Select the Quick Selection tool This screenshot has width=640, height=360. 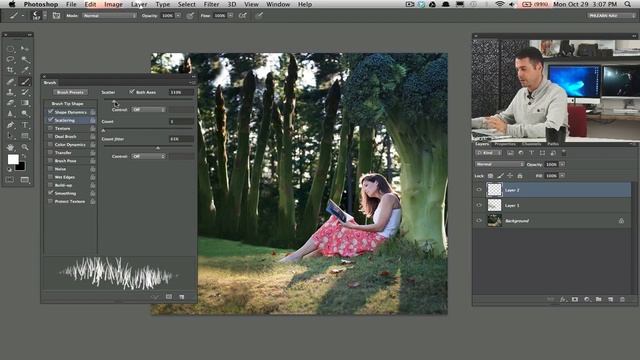pyautogui.click(x=25, y=60)
